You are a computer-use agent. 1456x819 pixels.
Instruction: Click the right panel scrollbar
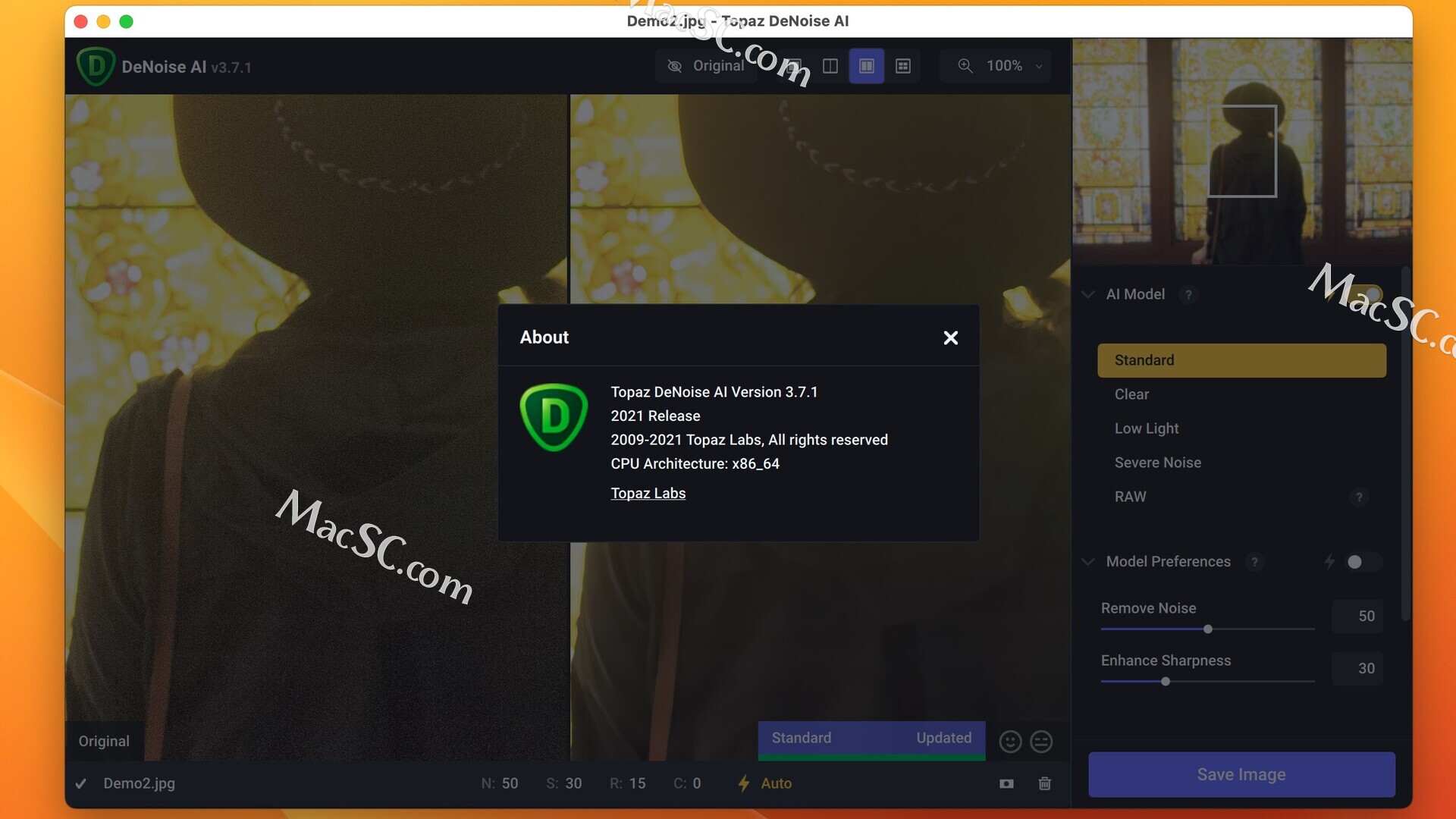pos(1405,444)
